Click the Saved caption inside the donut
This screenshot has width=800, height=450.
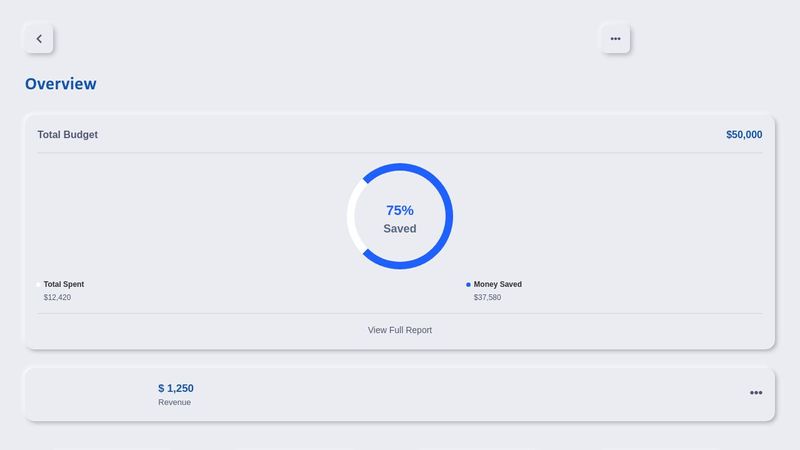400,229
